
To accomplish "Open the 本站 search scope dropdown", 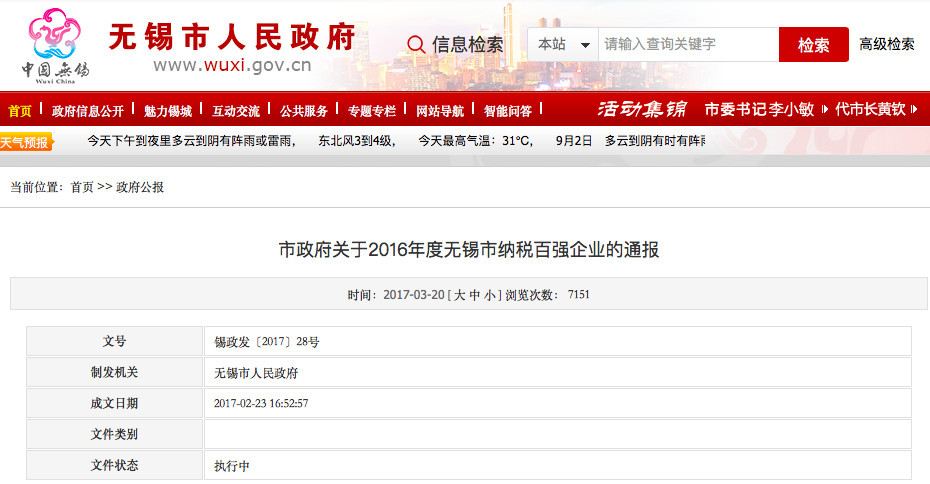I will (563, 44).
